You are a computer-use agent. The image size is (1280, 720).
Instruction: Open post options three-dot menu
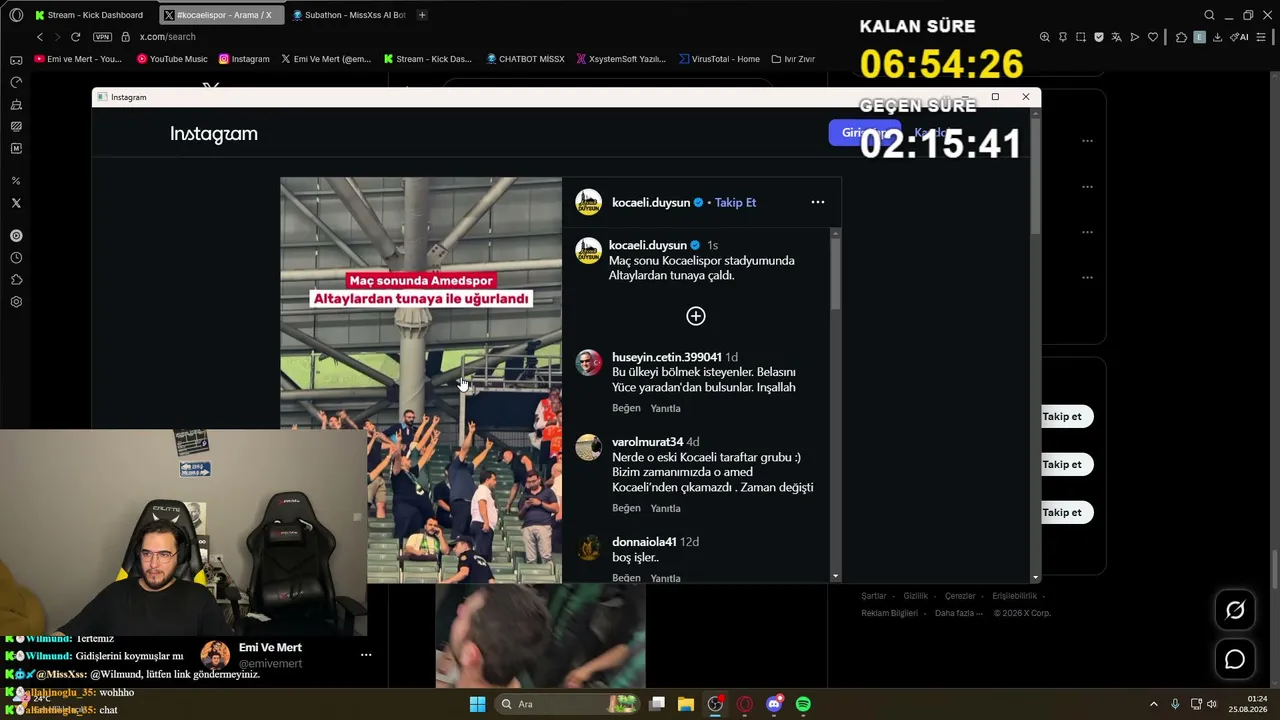click(x=818, y=202)
